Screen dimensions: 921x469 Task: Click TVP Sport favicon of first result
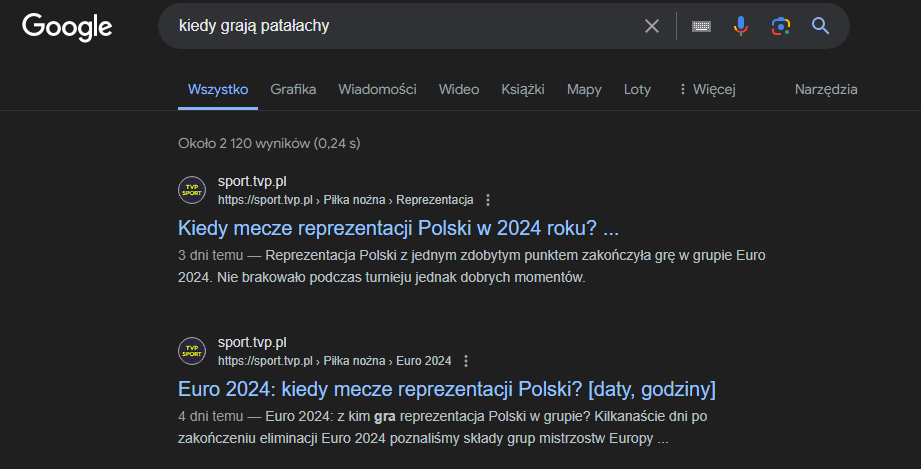coord(192,190)
